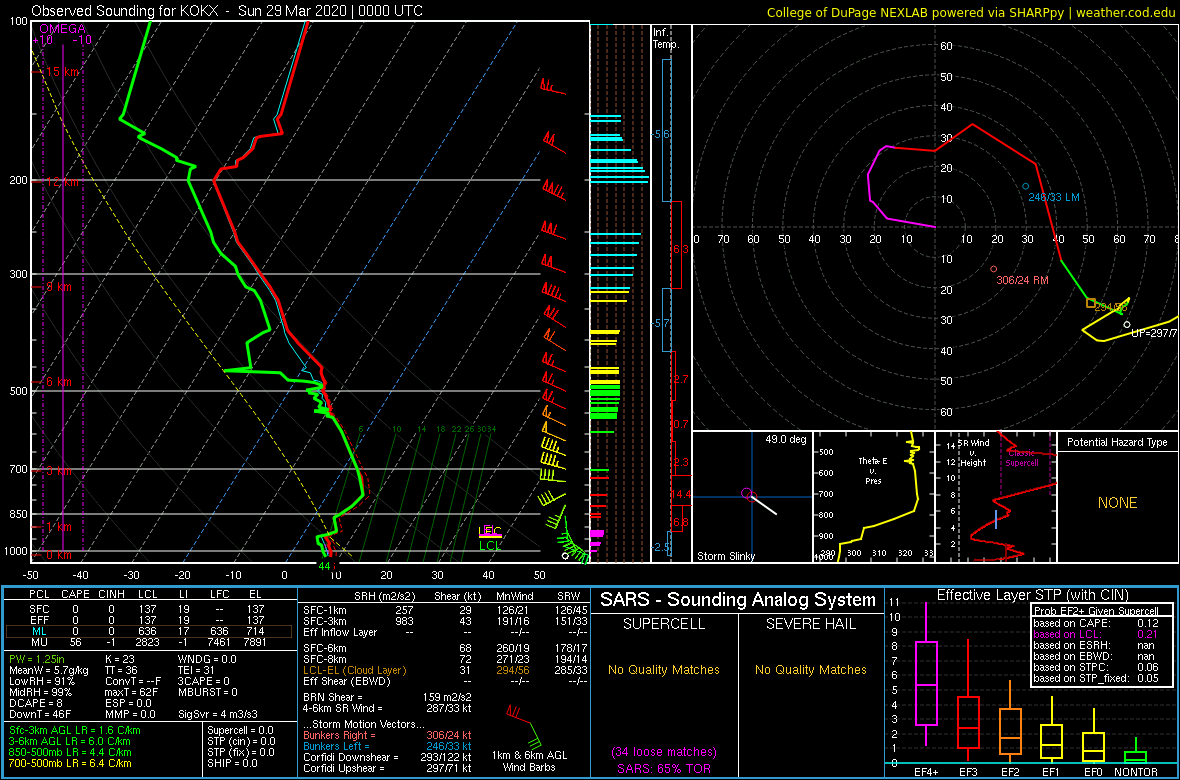Click the '306/24 RM' hodograph label
This screenshot has width=1180, height=780.
click(1023, 280)
